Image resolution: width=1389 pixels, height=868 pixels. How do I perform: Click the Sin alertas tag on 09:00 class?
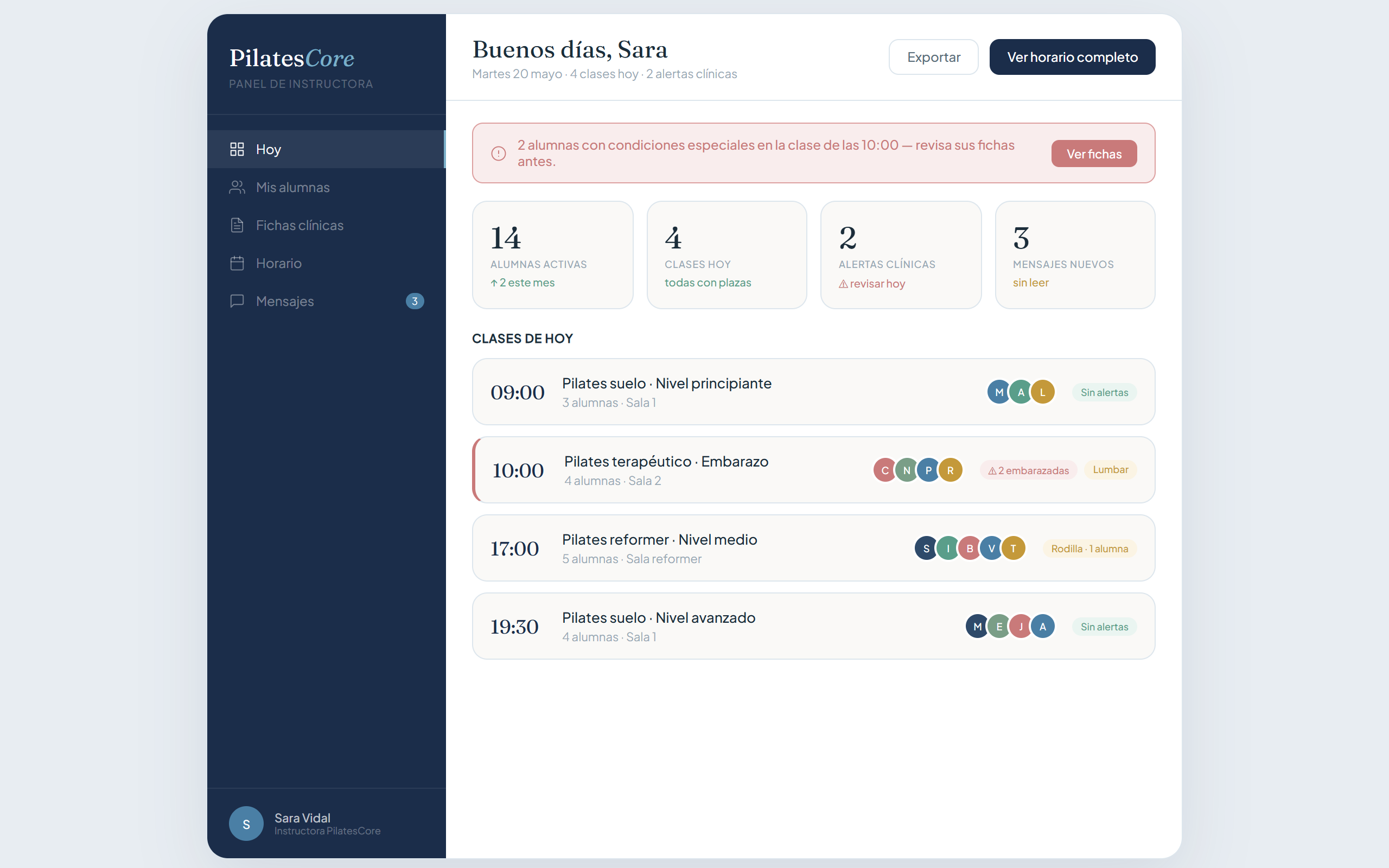pyautogui.click(x=1104, y=392)
